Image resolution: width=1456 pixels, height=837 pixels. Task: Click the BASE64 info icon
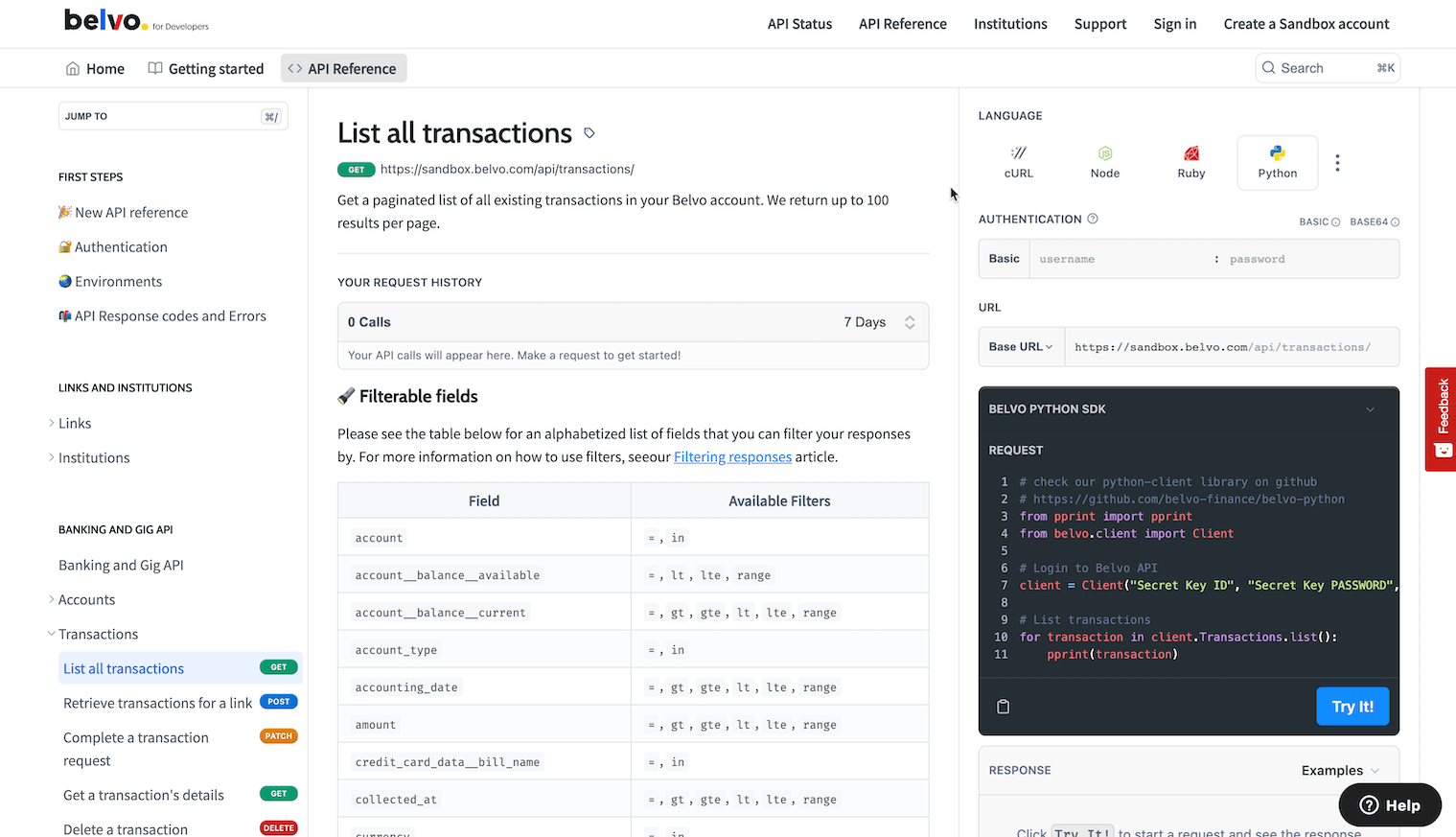pos(1395,221)
